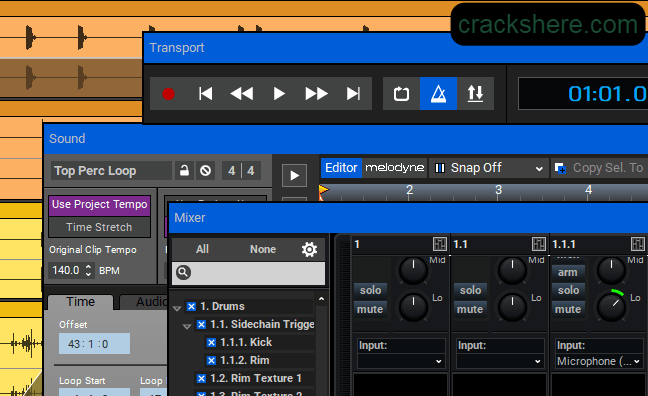Toggle Use Project Tempo

(100, 205)
